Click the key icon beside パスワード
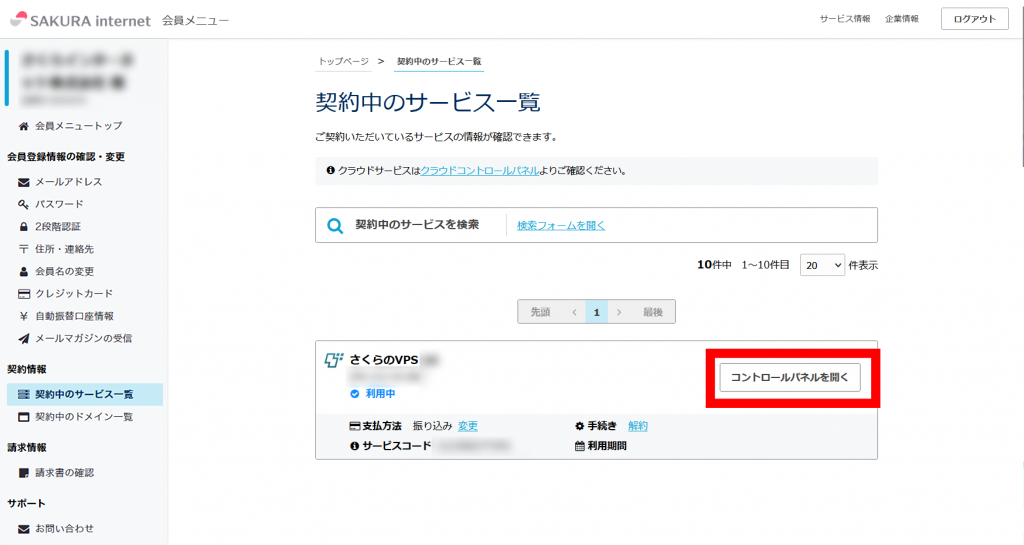Image resolution: width=1024 pixels, height=545 pixels. tap(24, 204)
